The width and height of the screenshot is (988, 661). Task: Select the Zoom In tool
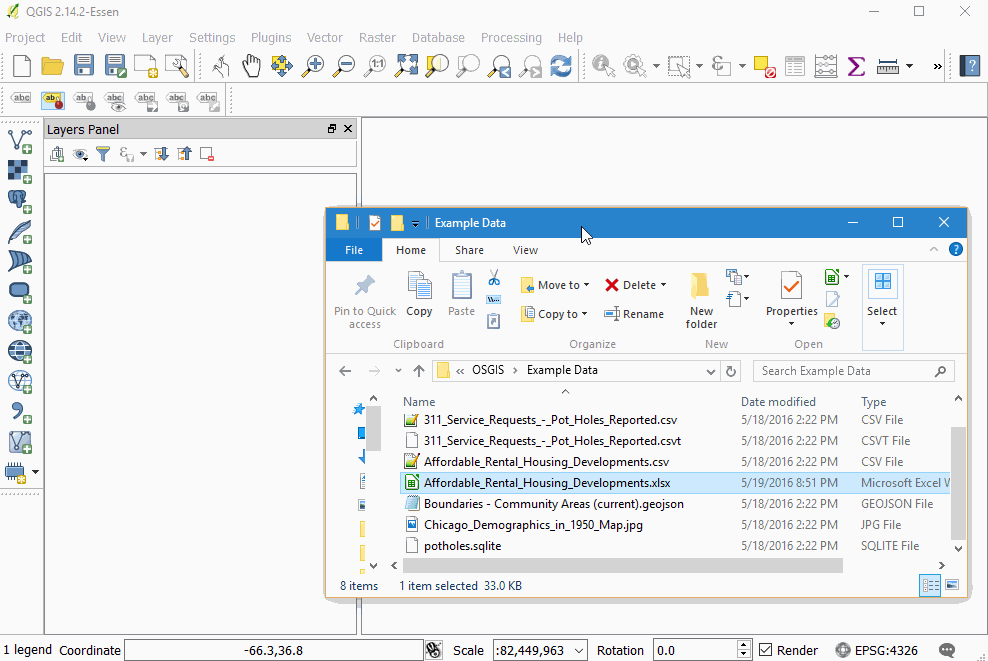coord(313,66)
